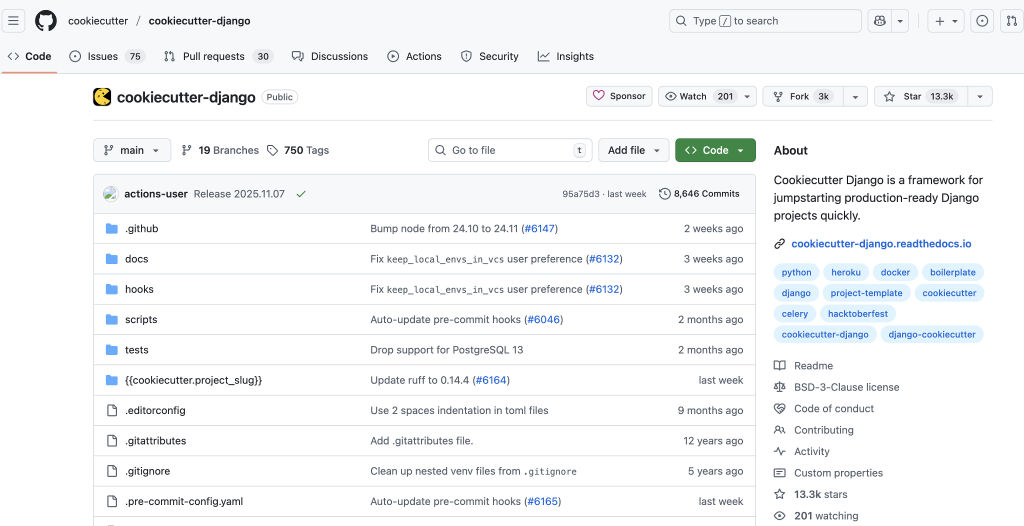The width and height of the screenshot is (1024, 526).
Task: Open Readme link in About sidebar
Action: tap(804, 366)
